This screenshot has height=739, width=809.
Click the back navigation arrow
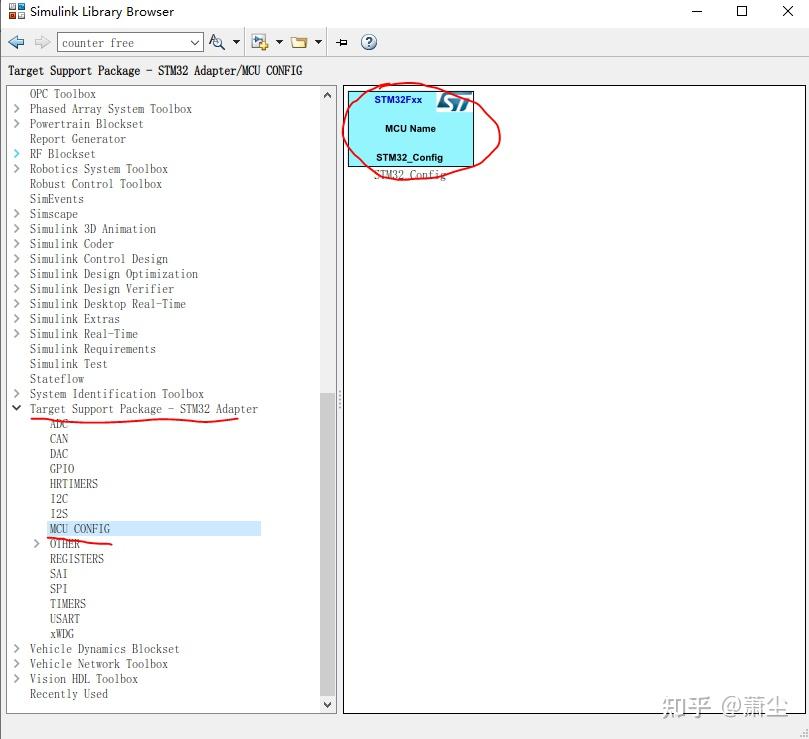pos(16,42)
